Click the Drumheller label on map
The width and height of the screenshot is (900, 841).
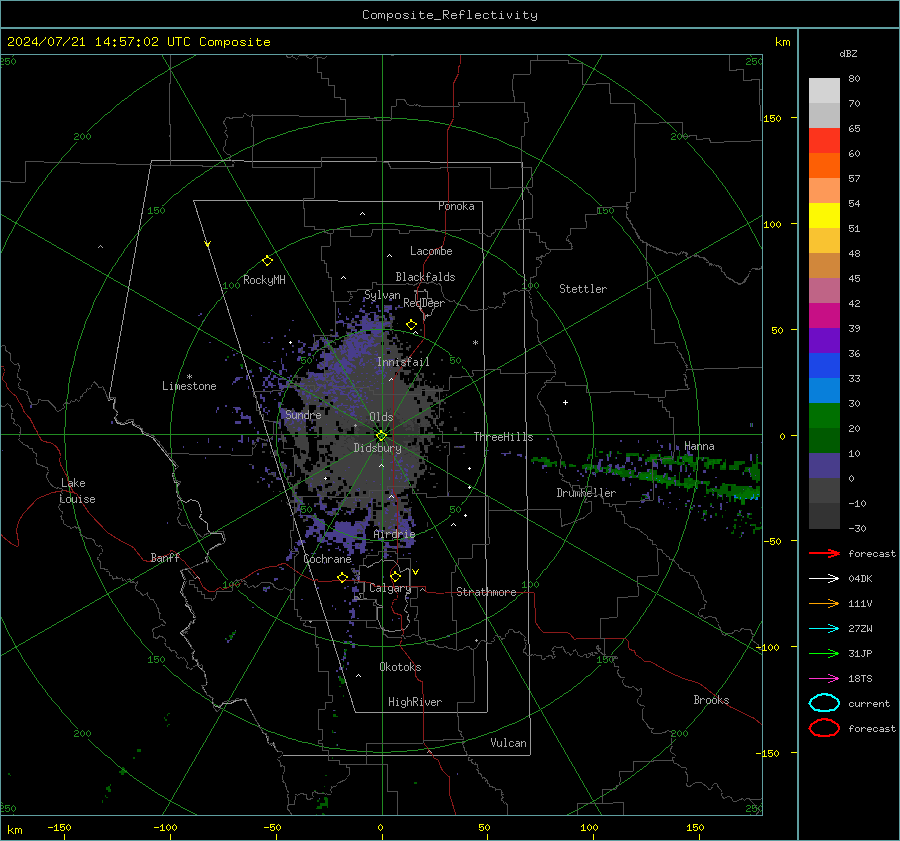click(x=586, y=493)
